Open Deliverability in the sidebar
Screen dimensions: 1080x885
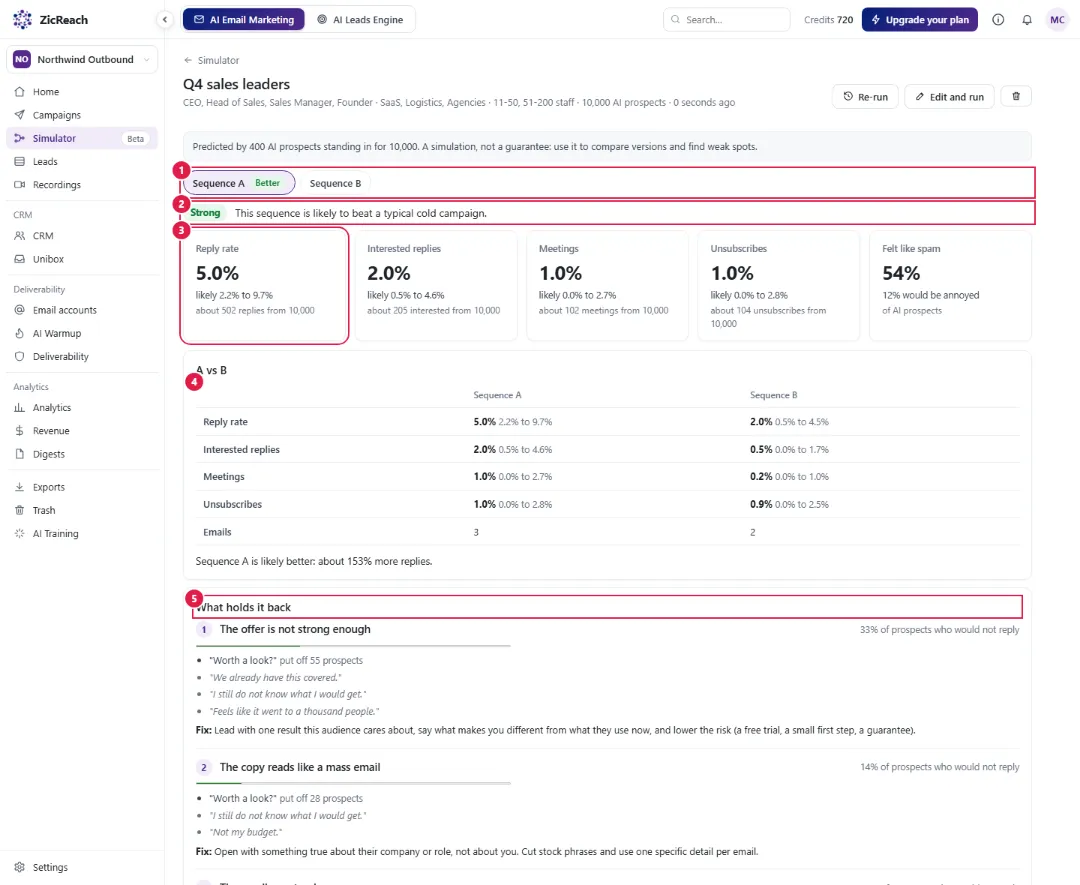pos(82,356)
